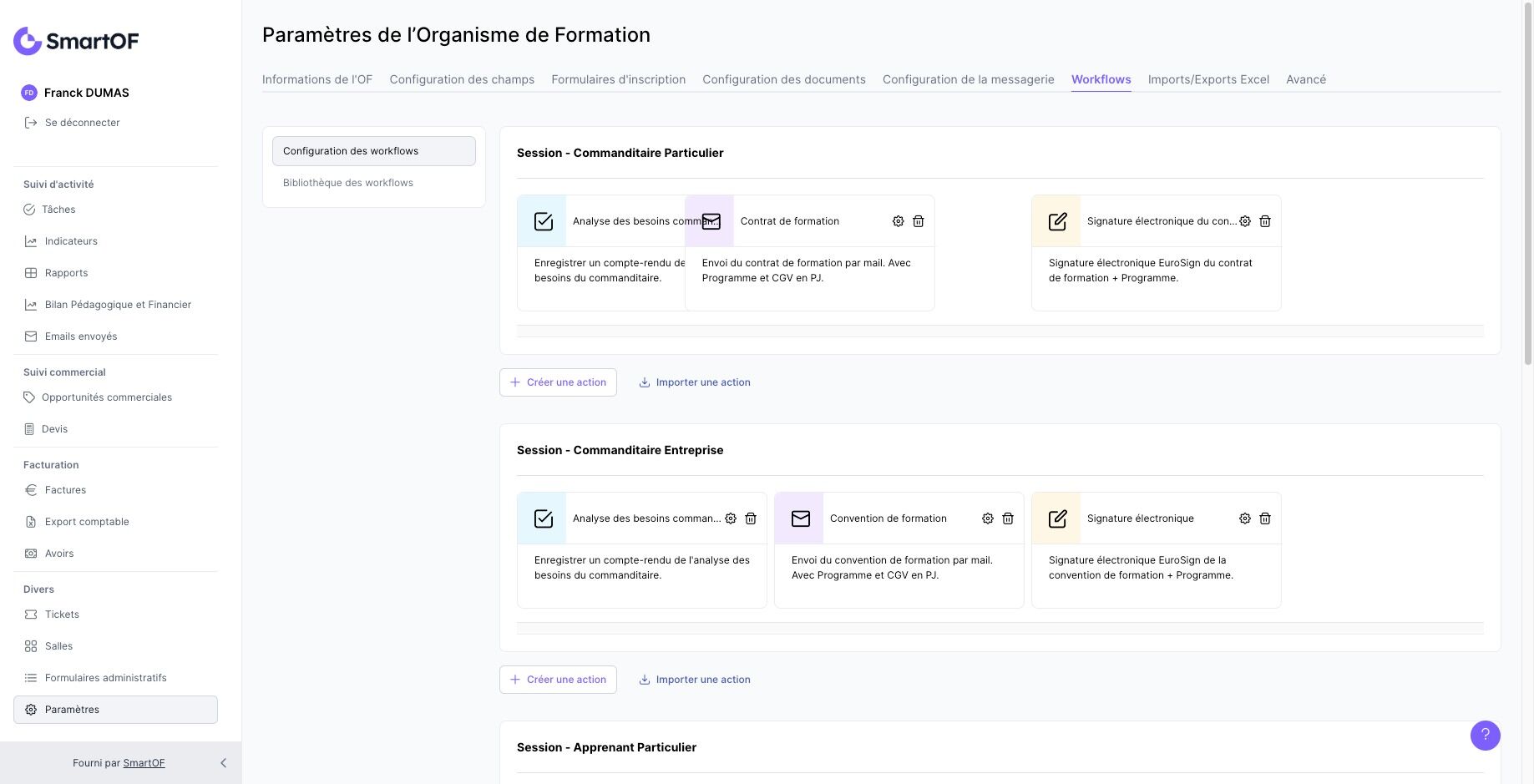
Task: Click the horizontal scrollbar under Commanditaire Particulier
Action: (1000, 331)
